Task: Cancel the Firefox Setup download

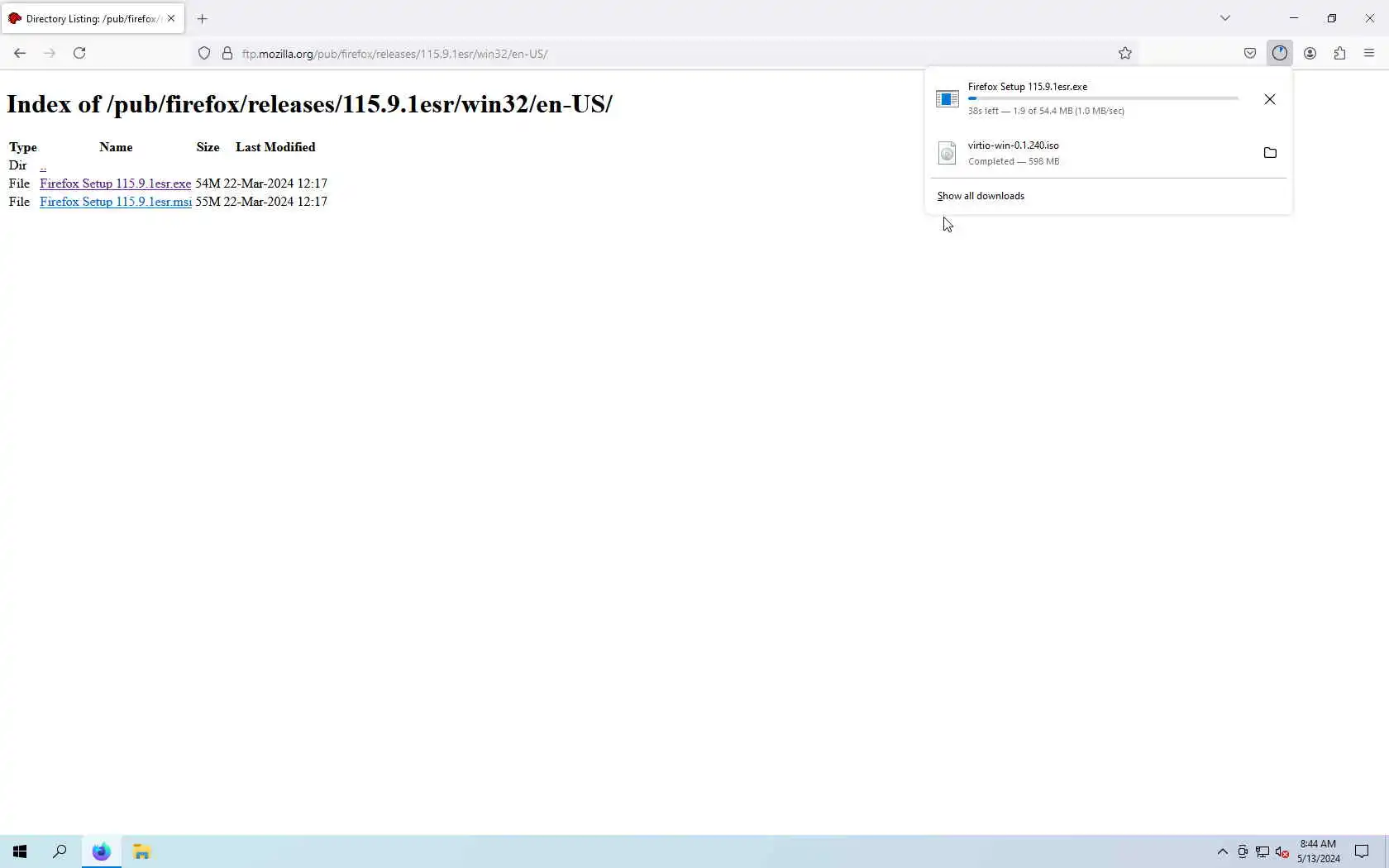Action: pos(1270,99)
